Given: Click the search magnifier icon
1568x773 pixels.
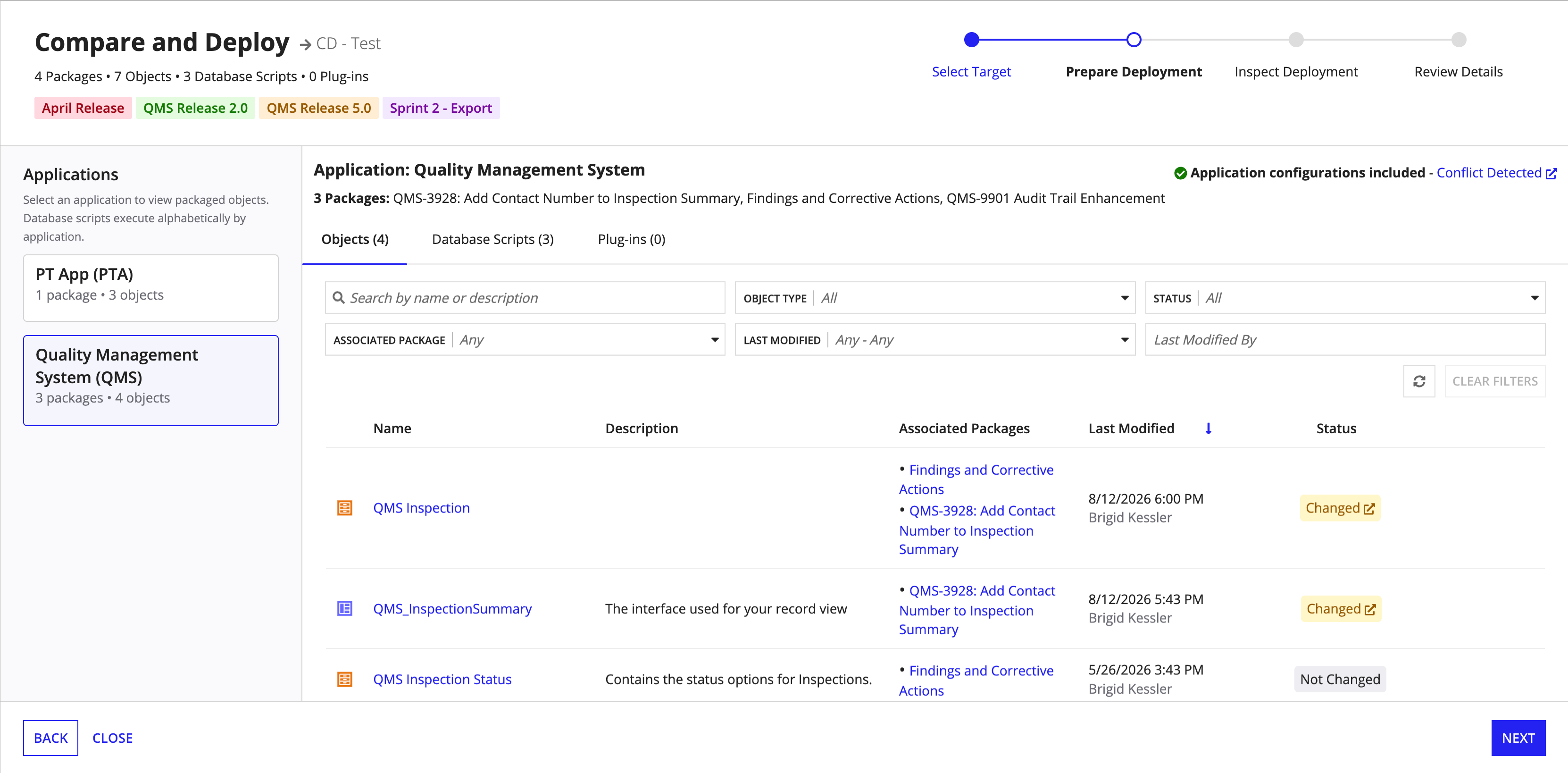Looking at the screenshot, I should [338, 298].
